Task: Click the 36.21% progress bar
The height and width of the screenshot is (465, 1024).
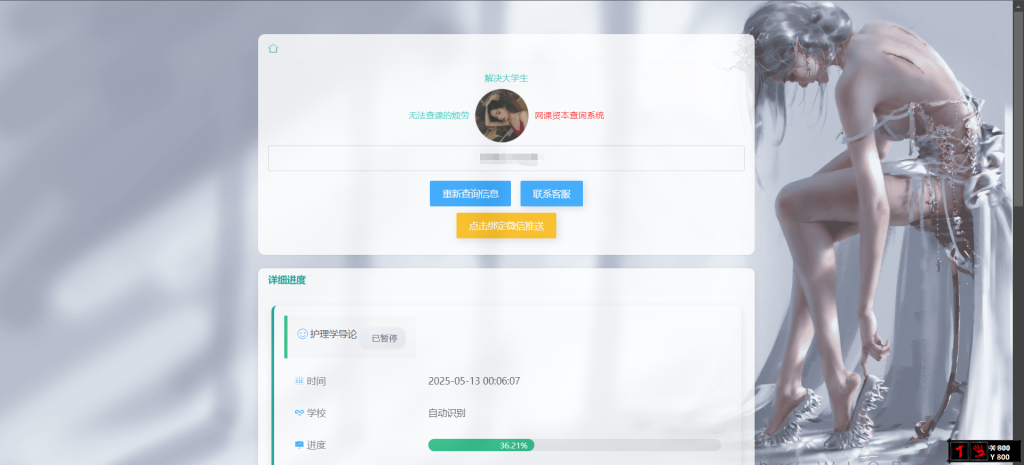Action: tap(574, 445)
